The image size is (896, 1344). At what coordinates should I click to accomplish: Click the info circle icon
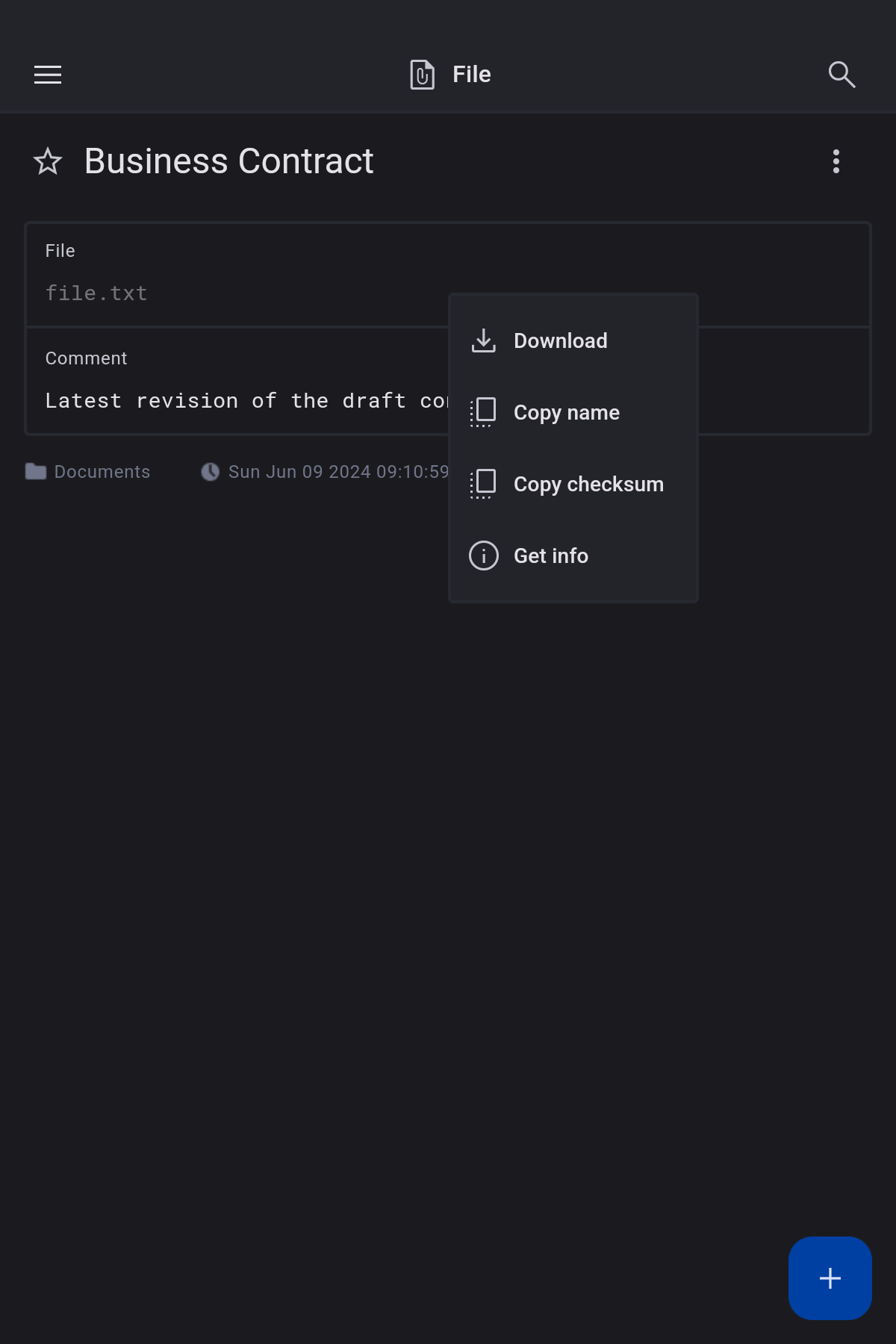[484, 556]
